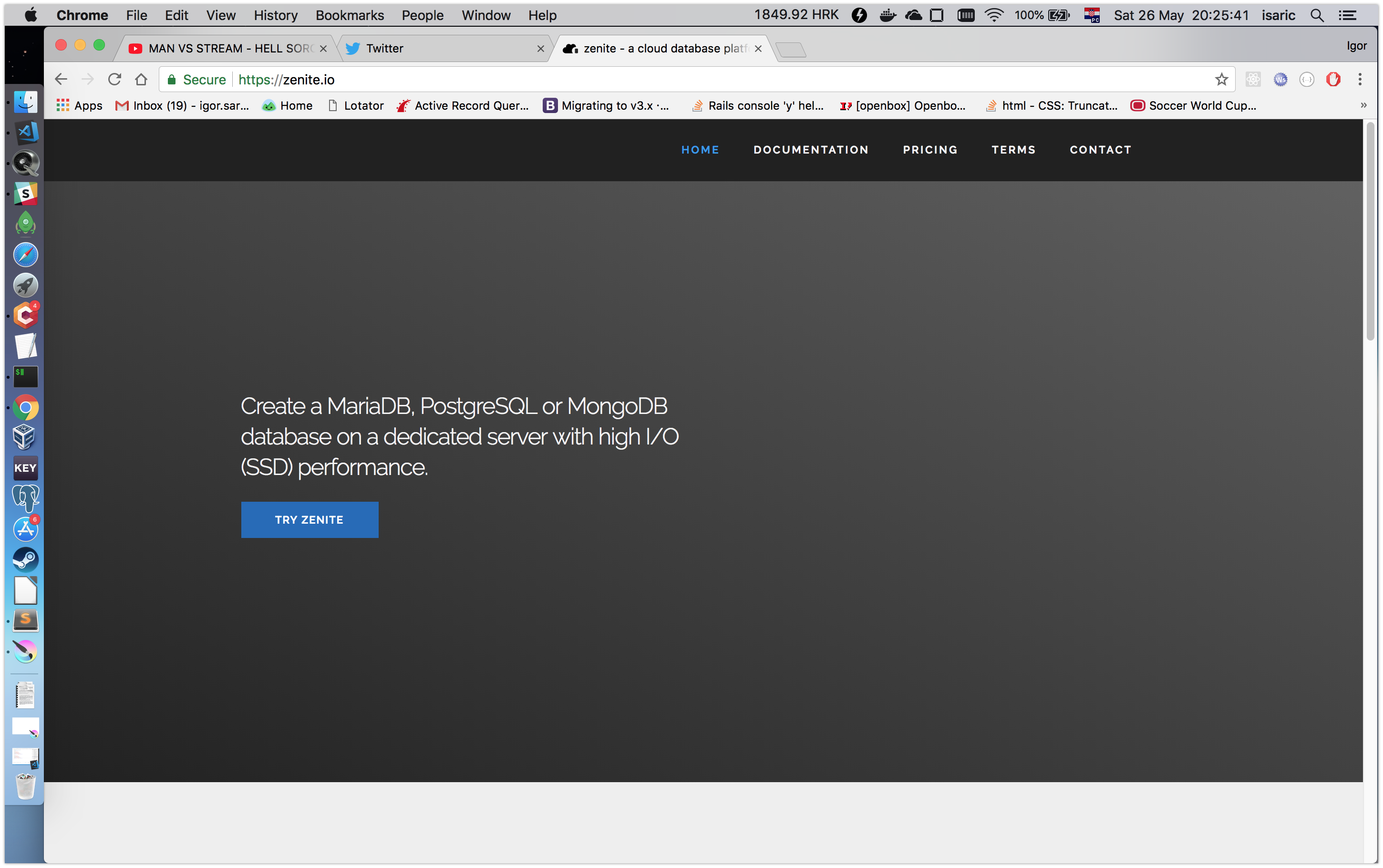Open Steam from the dock
1383x868 pixels.
pyautogui.click(x=25, y=559)
